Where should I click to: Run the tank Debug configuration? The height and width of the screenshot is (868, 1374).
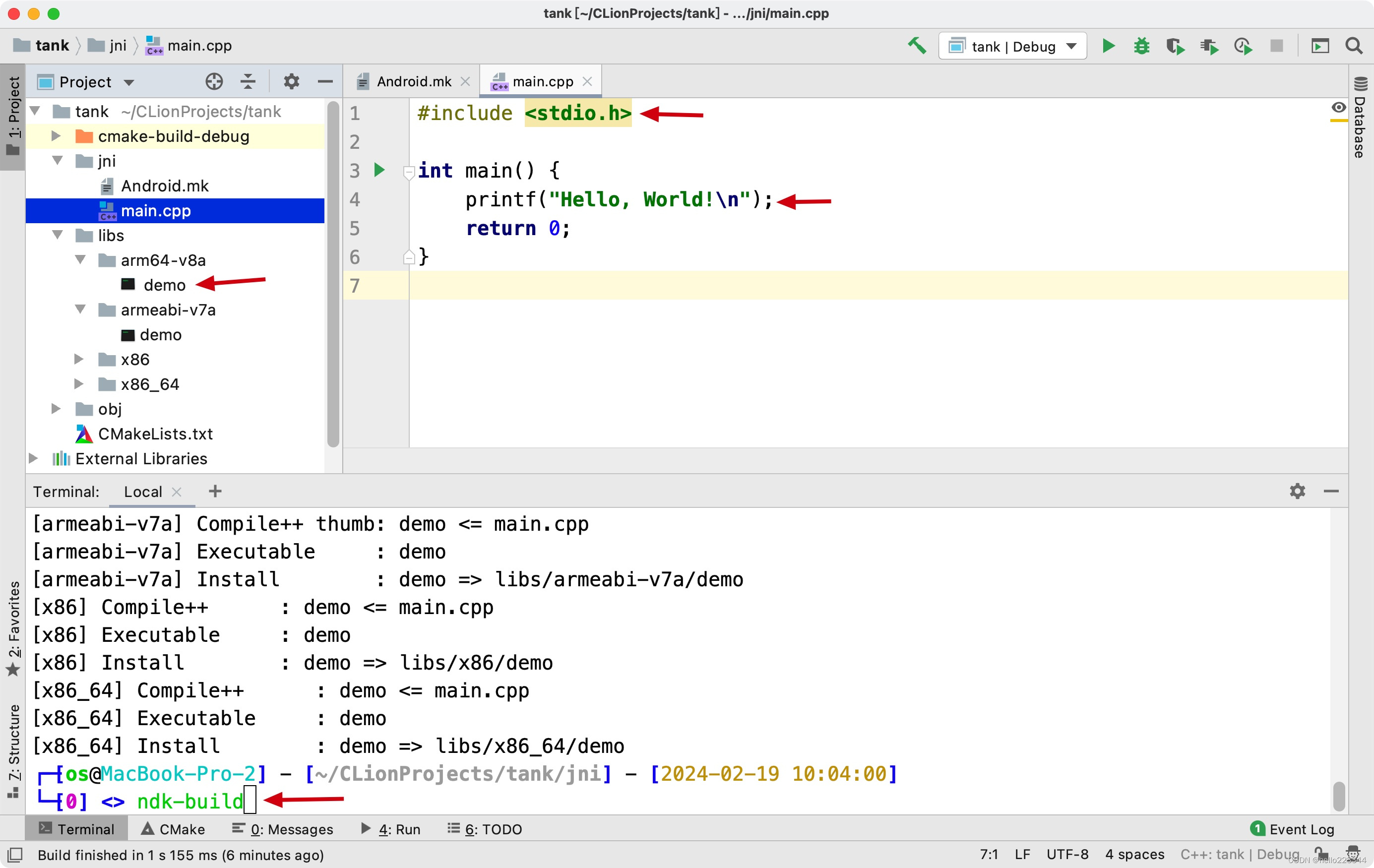click(1108, 46)
